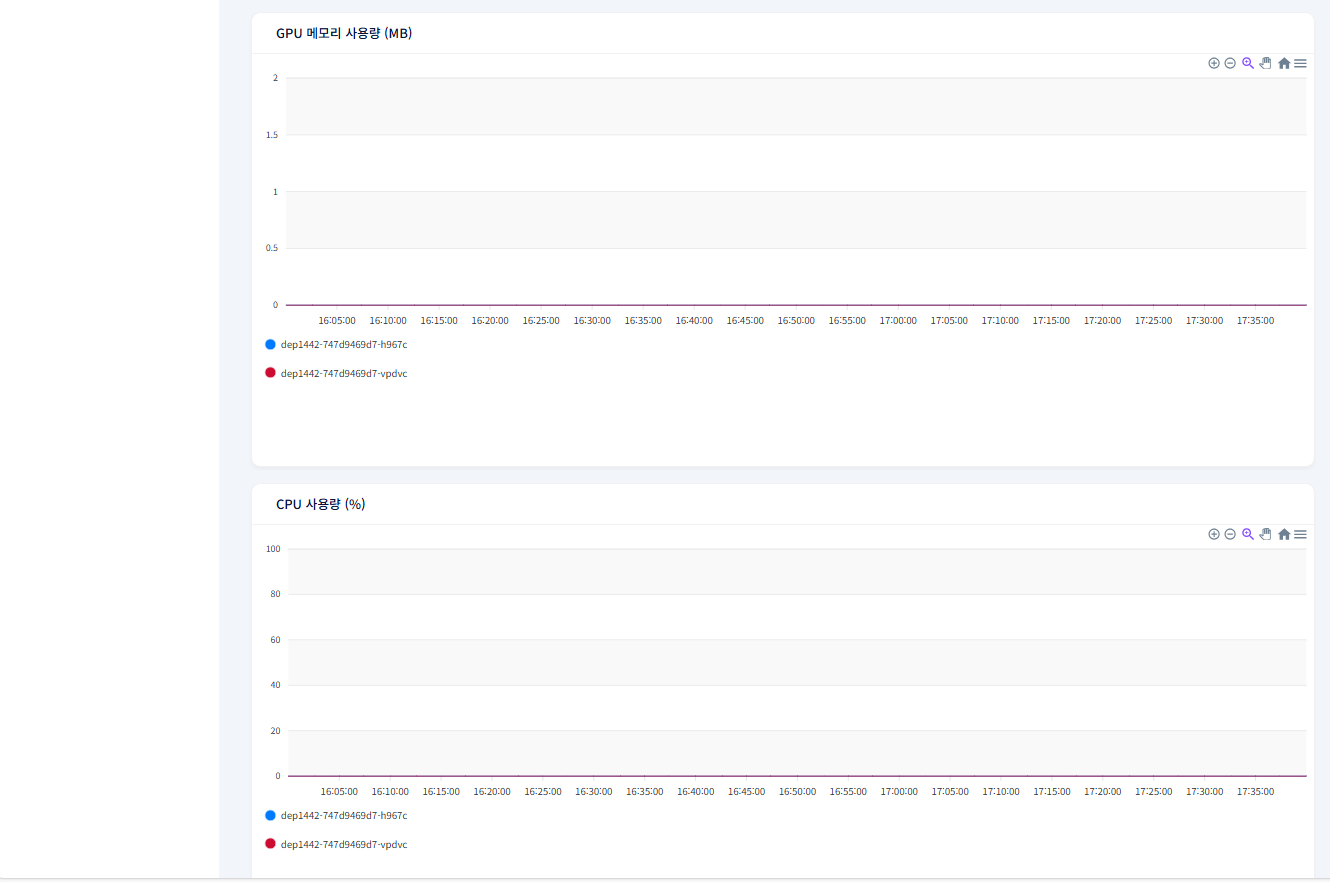
Task: Activate selection zoom tool on GPU memory chart
Action: (1248, 63)
